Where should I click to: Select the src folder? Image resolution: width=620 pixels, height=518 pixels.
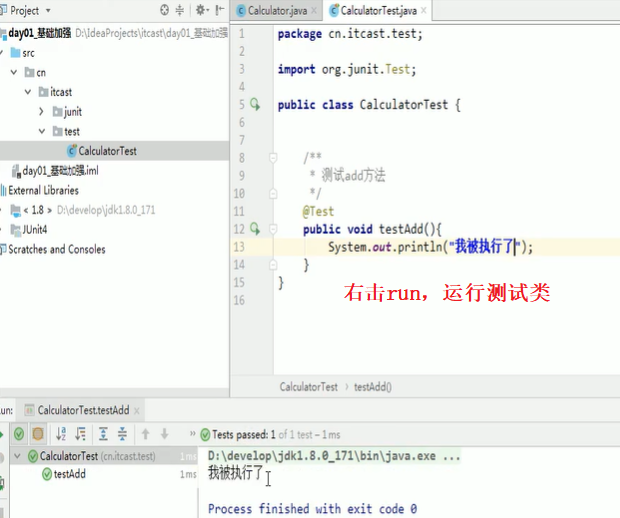(x=23, y=53)
